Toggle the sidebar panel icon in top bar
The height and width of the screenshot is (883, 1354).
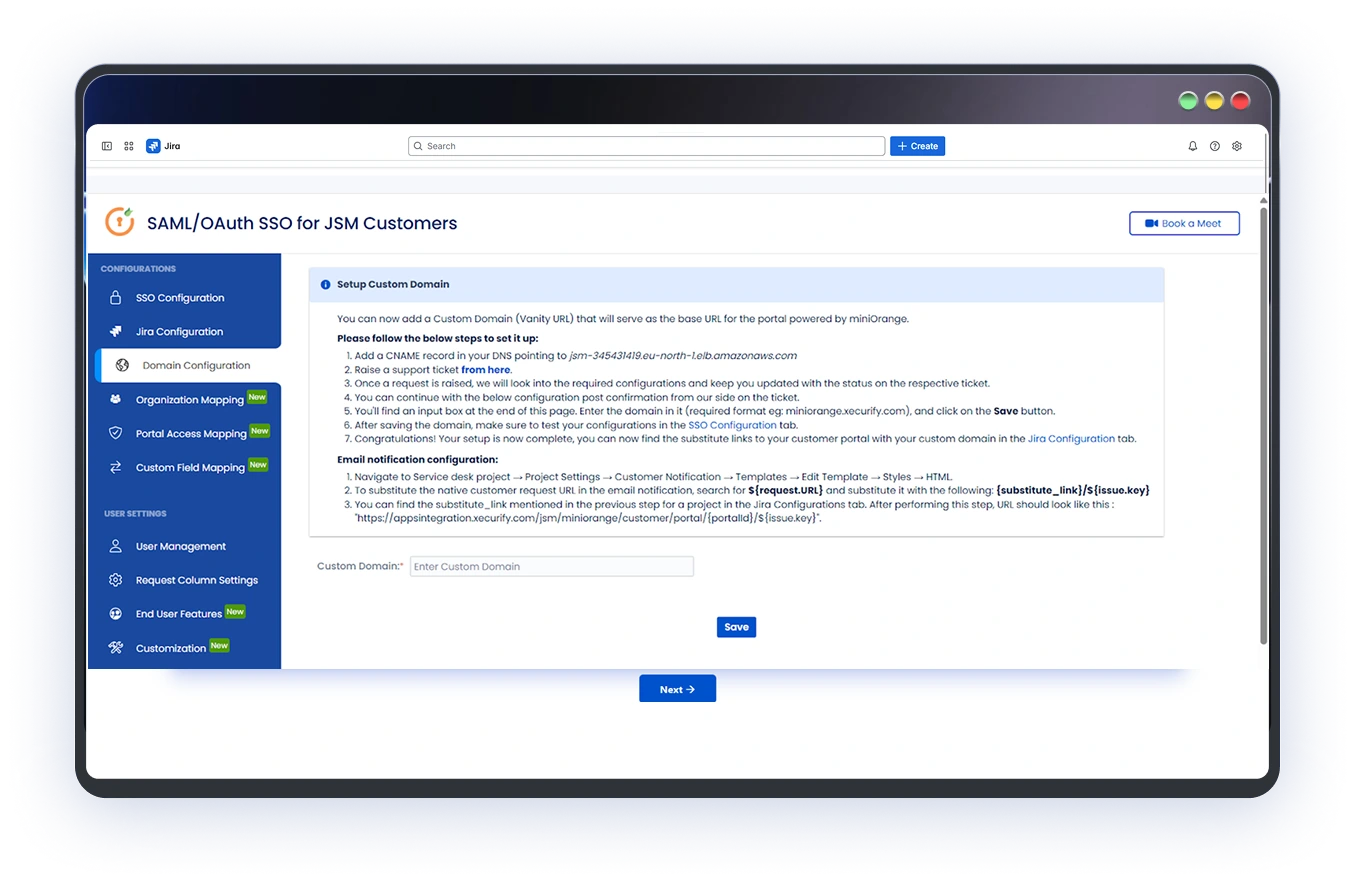[x=107, y=146]
